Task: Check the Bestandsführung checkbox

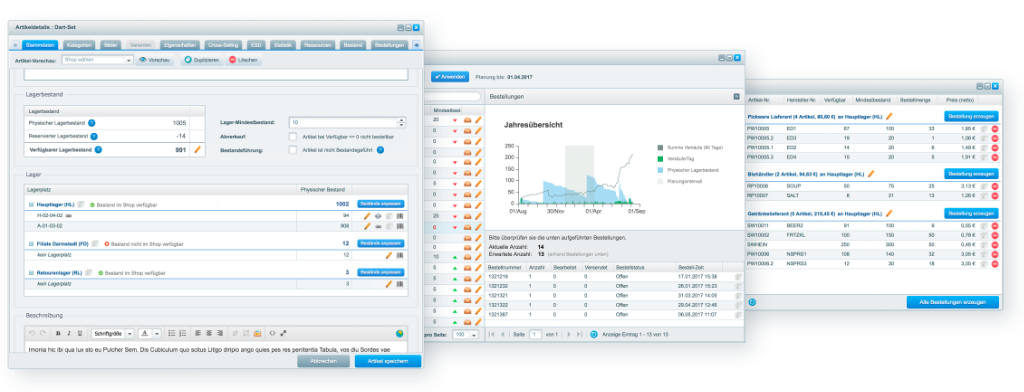Action: tap(293, 150)
